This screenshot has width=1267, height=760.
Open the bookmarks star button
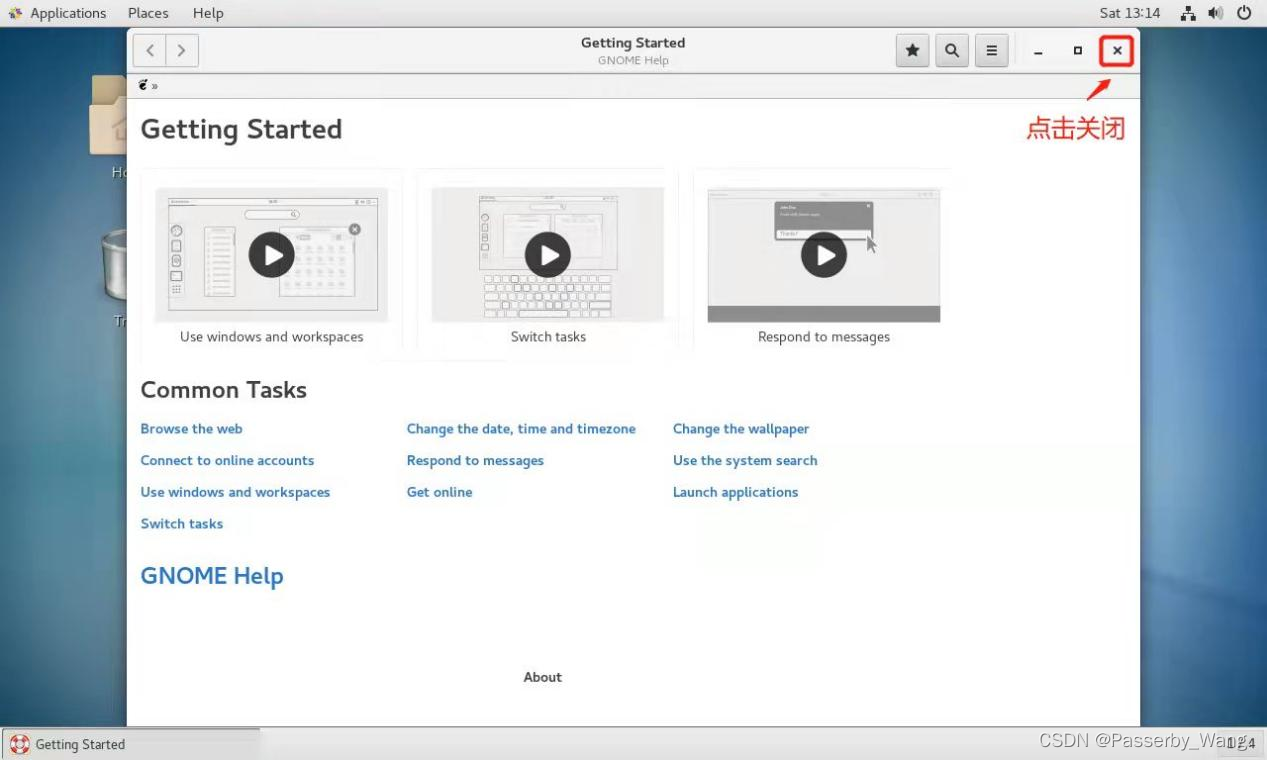pyautogui.click(x=912, y=50)
